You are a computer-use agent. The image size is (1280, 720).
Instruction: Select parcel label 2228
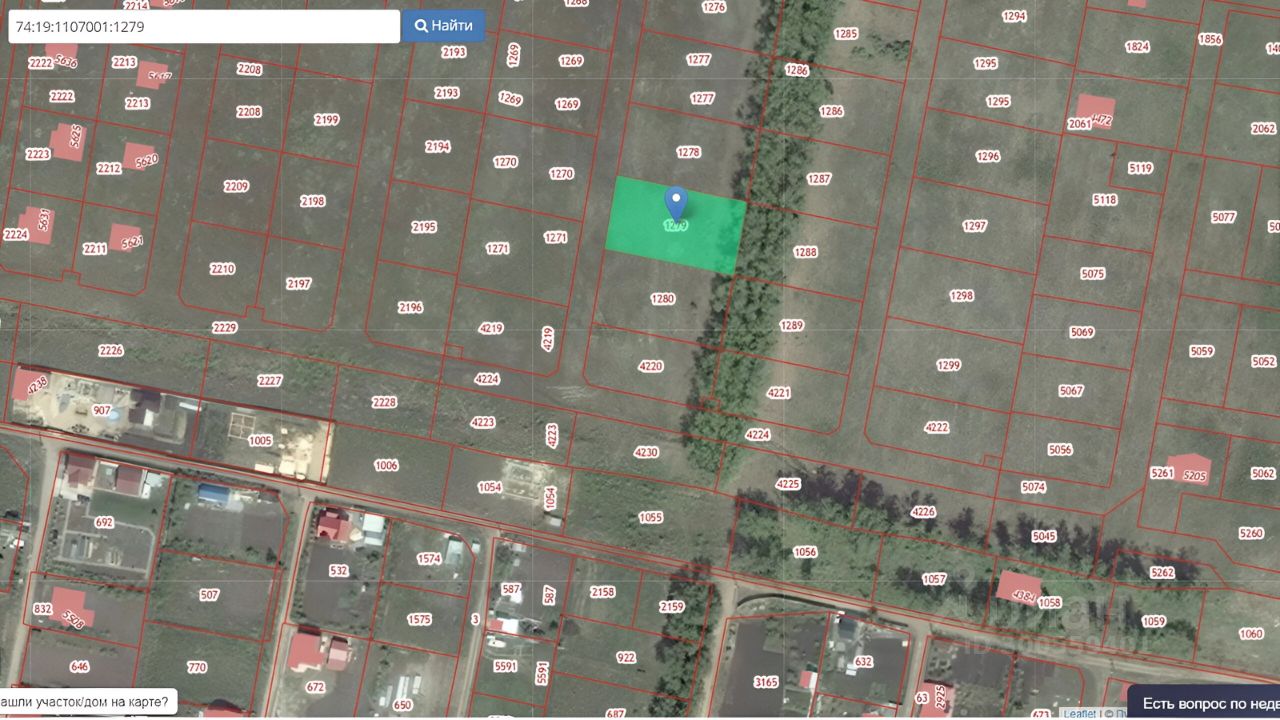point(384,402)
